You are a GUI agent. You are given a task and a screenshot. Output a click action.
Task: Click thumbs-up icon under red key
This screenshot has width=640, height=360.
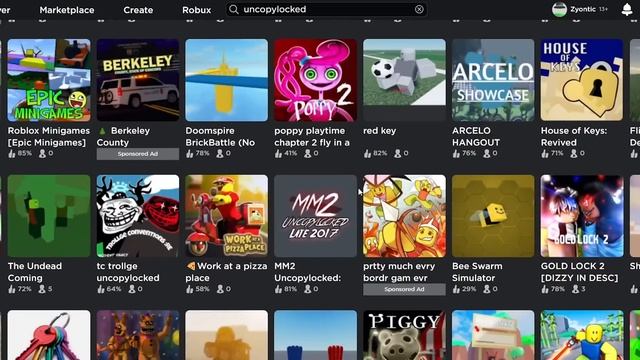pyautogui.click(x=367, y=154)
